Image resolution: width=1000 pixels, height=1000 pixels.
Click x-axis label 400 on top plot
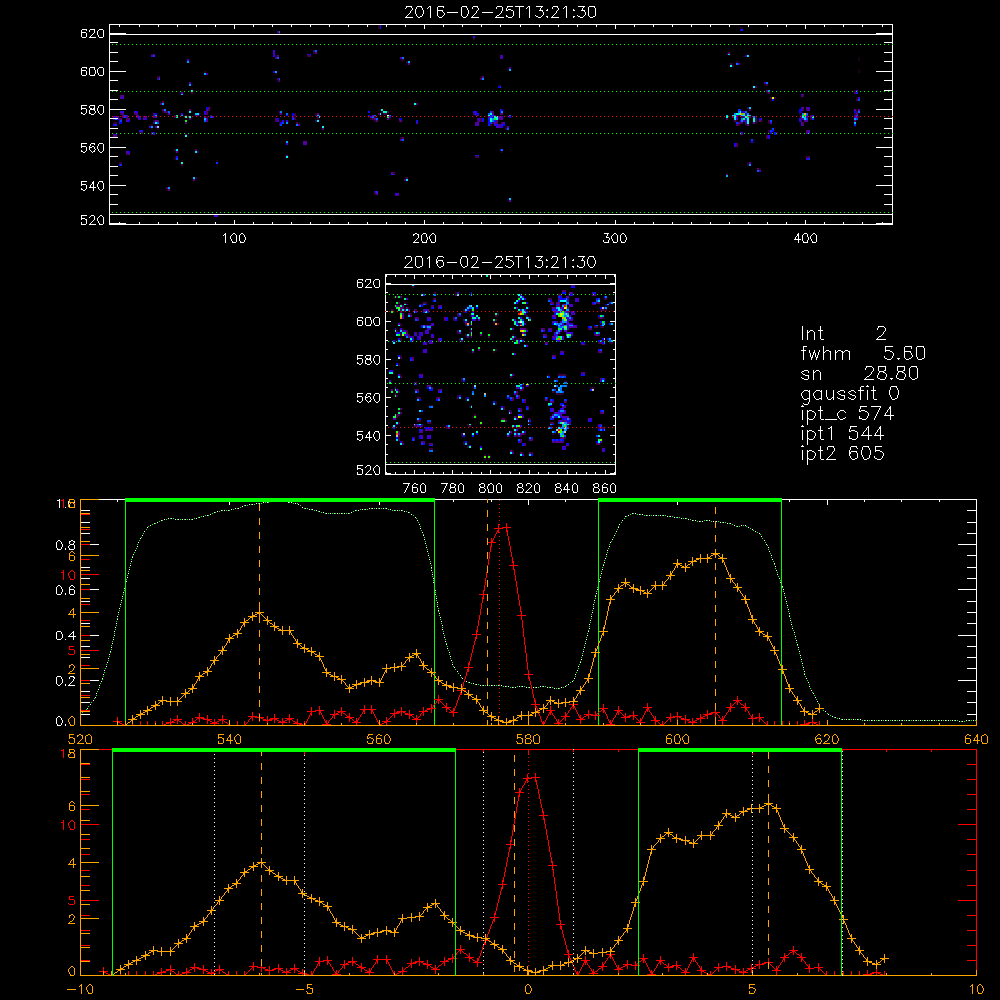[x=805, y=239]
